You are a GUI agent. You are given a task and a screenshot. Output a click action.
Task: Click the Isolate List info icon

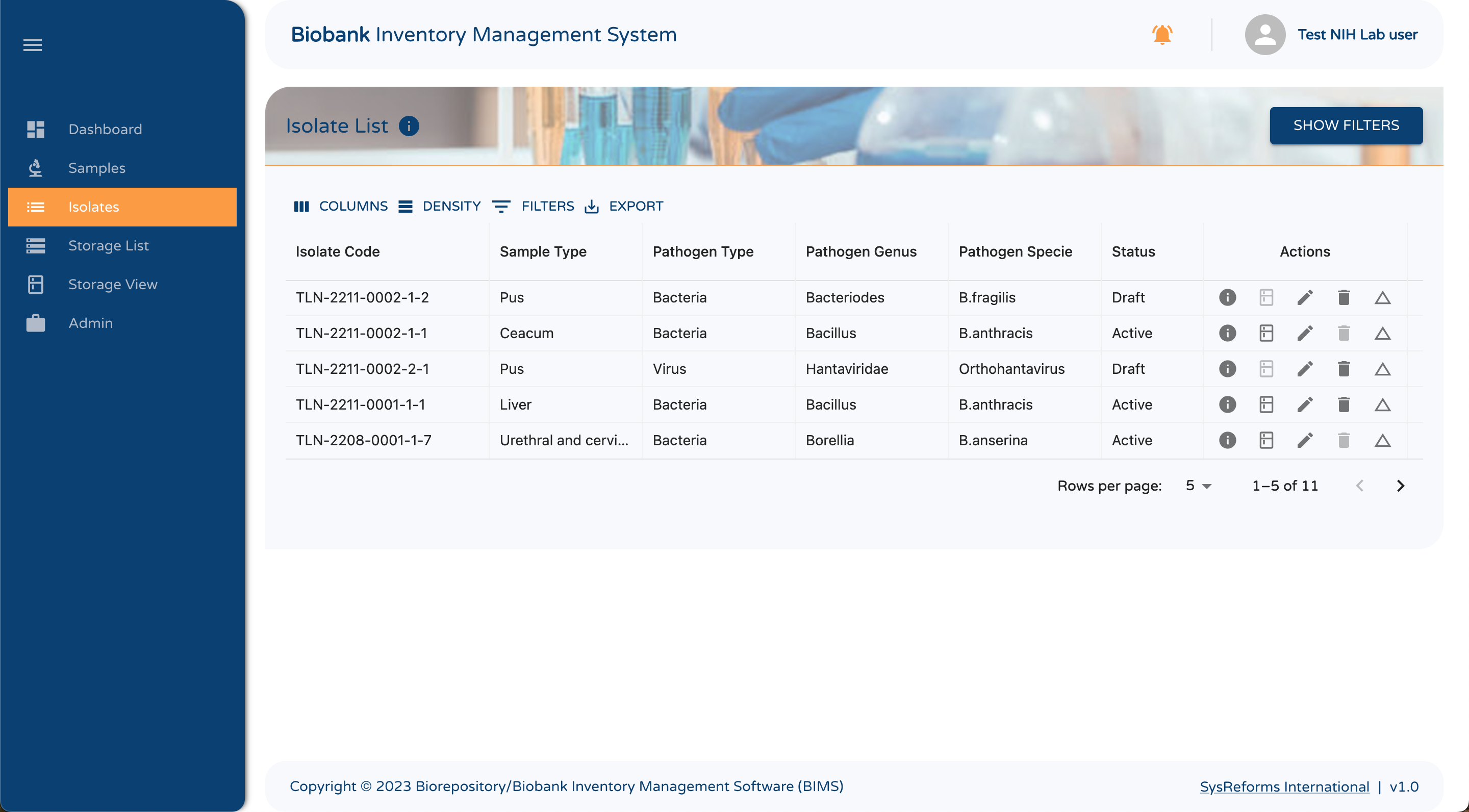pos(408,125)
